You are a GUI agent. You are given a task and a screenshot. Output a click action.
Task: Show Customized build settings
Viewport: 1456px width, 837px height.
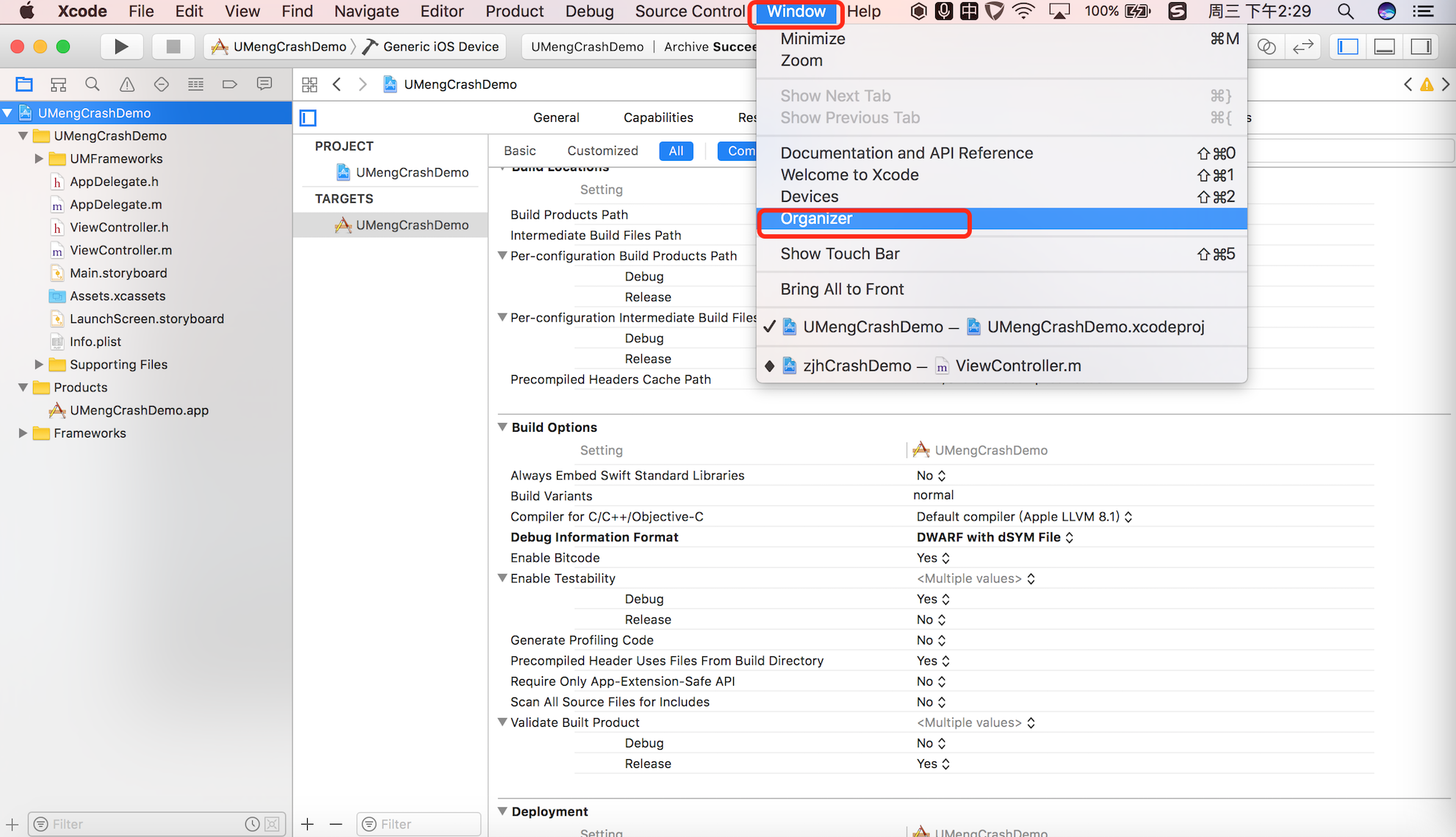tap(602, 151)
